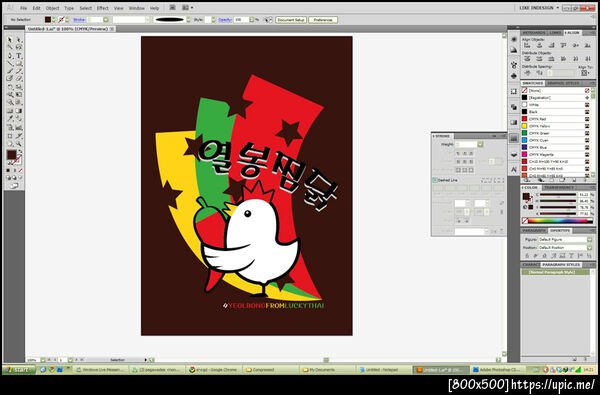
Task: Open the Pathfinder panel dock icon
Action: (514, 107)
